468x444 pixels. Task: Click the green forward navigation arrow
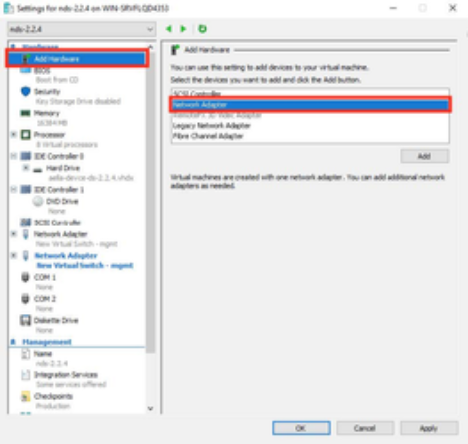pos(183,29)
